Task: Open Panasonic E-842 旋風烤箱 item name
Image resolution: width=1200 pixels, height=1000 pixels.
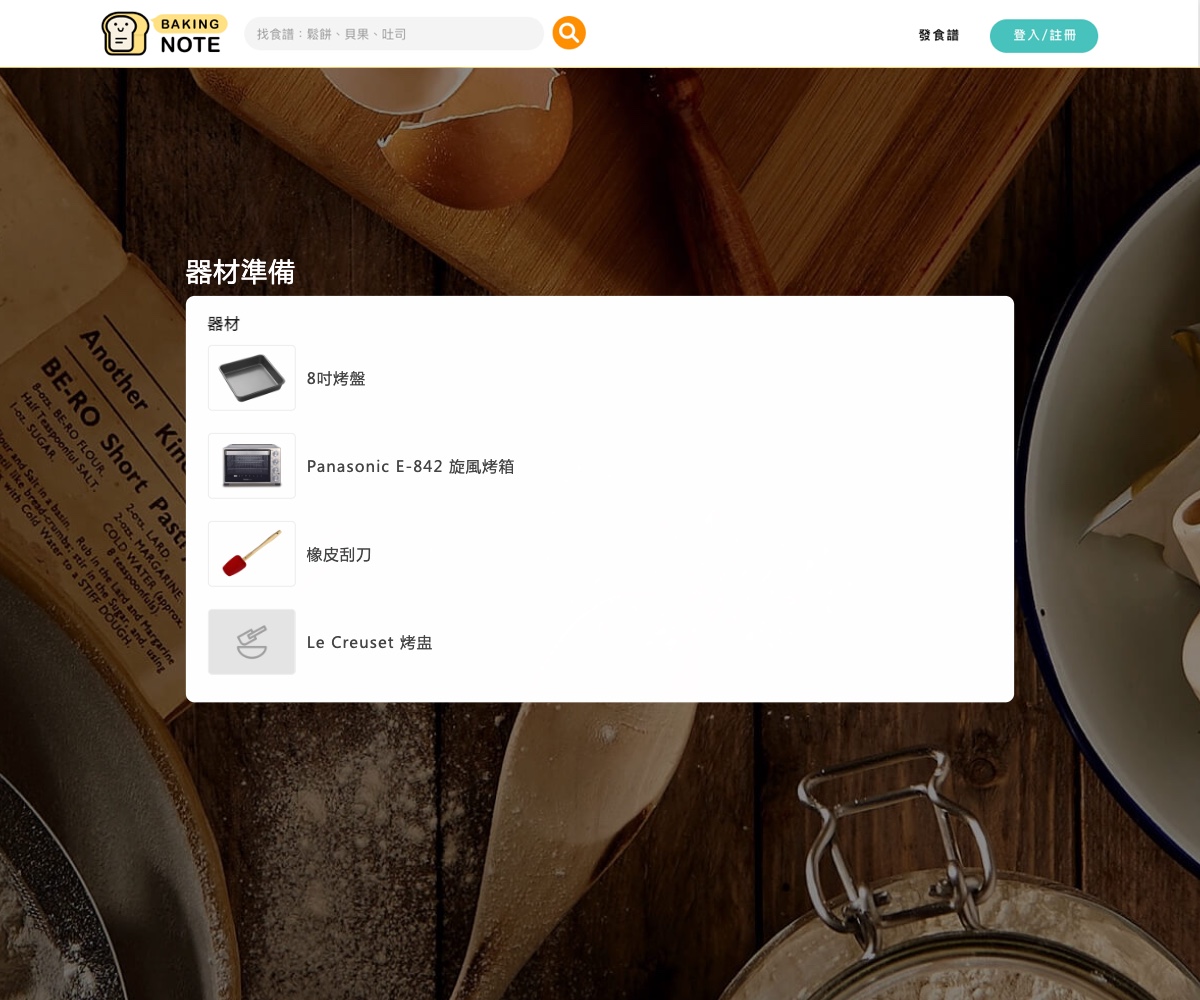Action: point(410,467)
